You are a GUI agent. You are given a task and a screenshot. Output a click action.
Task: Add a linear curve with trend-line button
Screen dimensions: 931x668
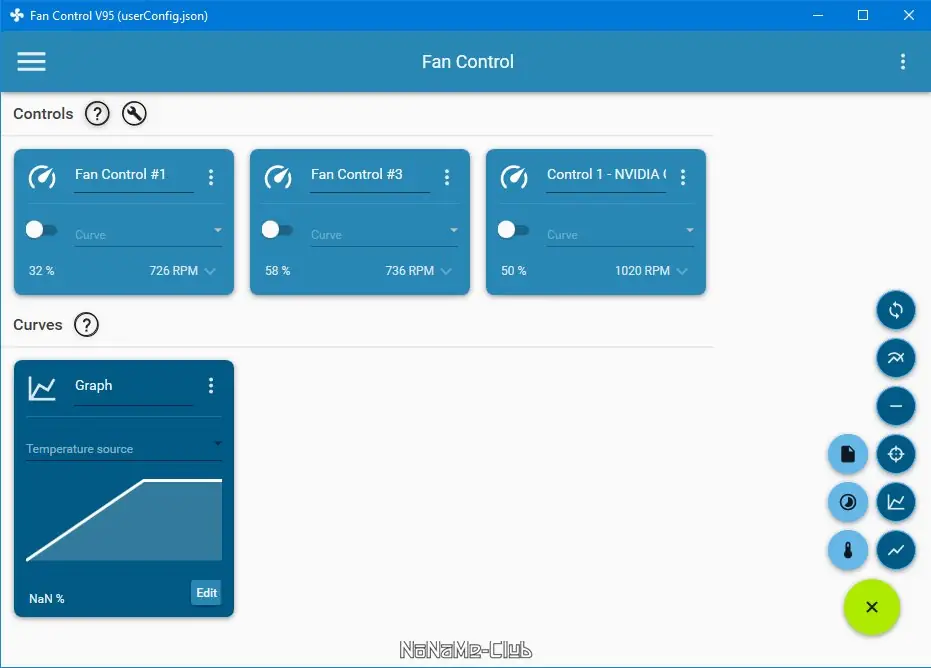pos(895,550)
